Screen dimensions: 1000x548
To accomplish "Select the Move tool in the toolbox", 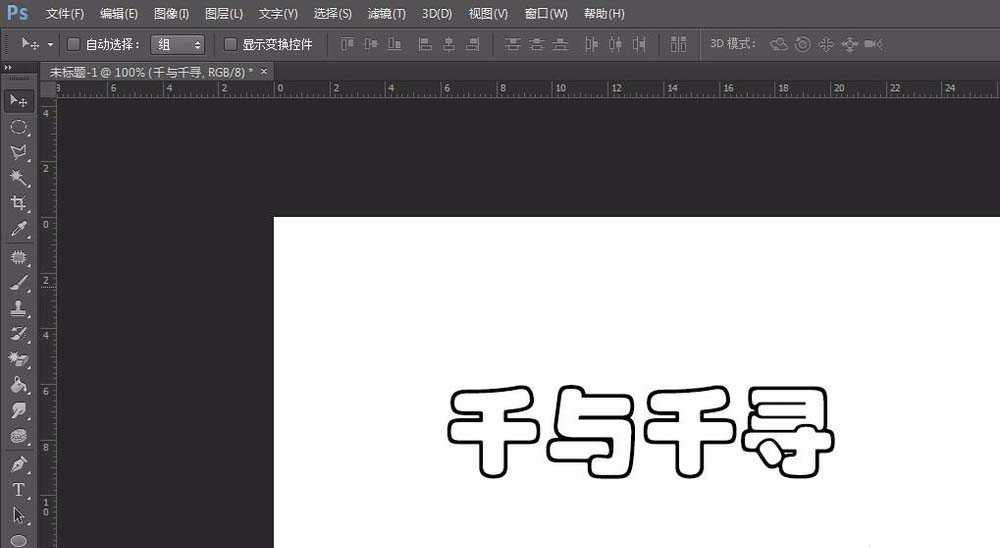I will (x=18, y=101).
